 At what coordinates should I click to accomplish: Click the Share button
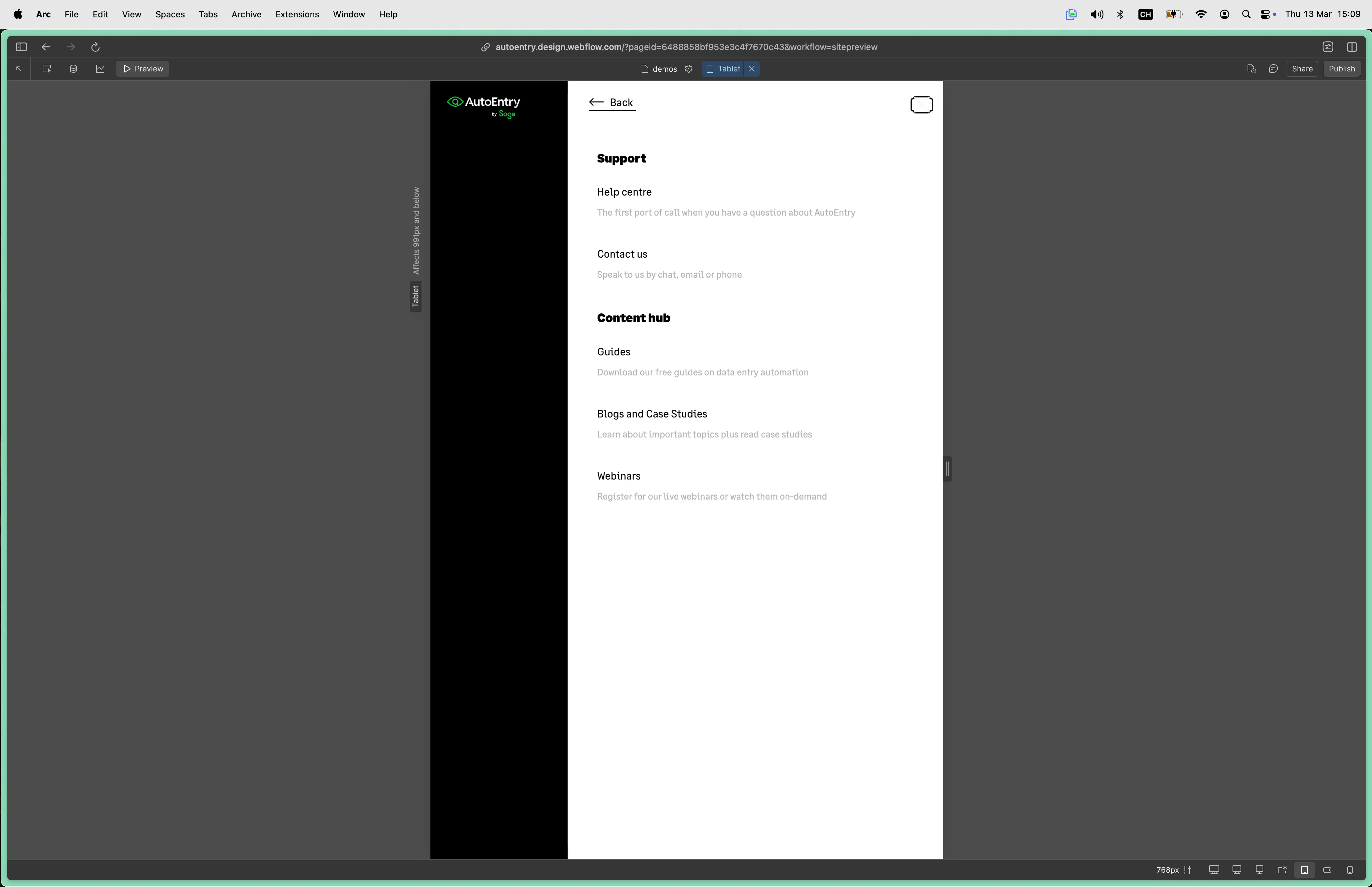pos(1302,68)
